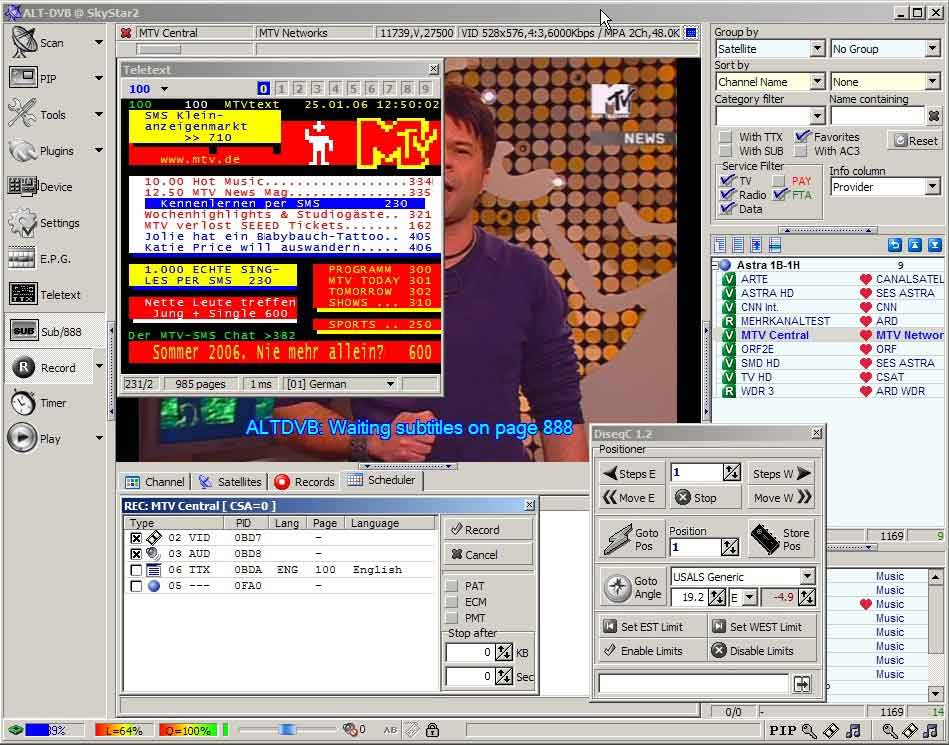Image resolution: width=949 pixels, height=745 pixels.
Task: Toggle the With TTX checkbox
Action: [x=725, y=137]
